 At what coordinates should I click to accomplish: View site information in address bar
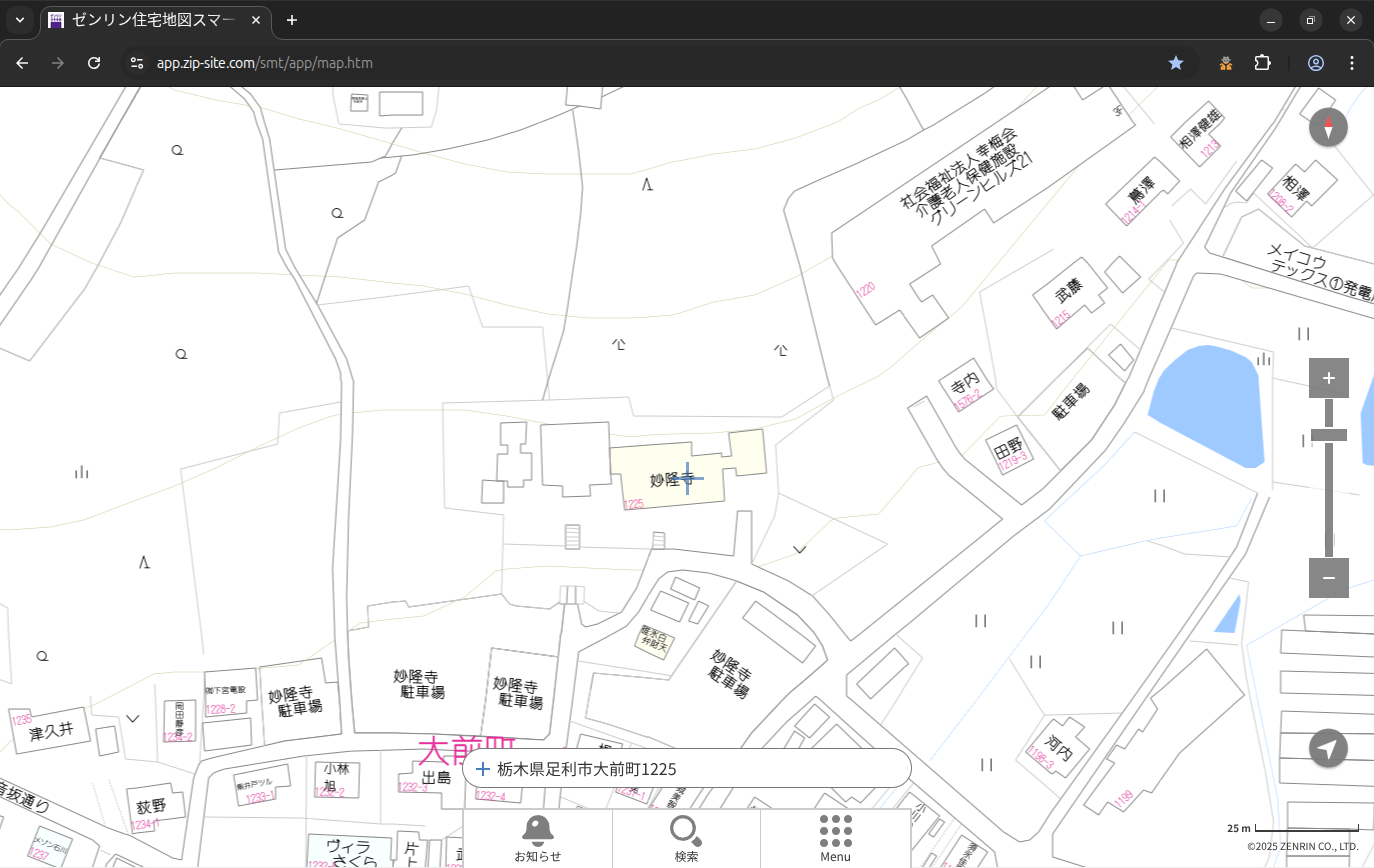coord(137,63)
